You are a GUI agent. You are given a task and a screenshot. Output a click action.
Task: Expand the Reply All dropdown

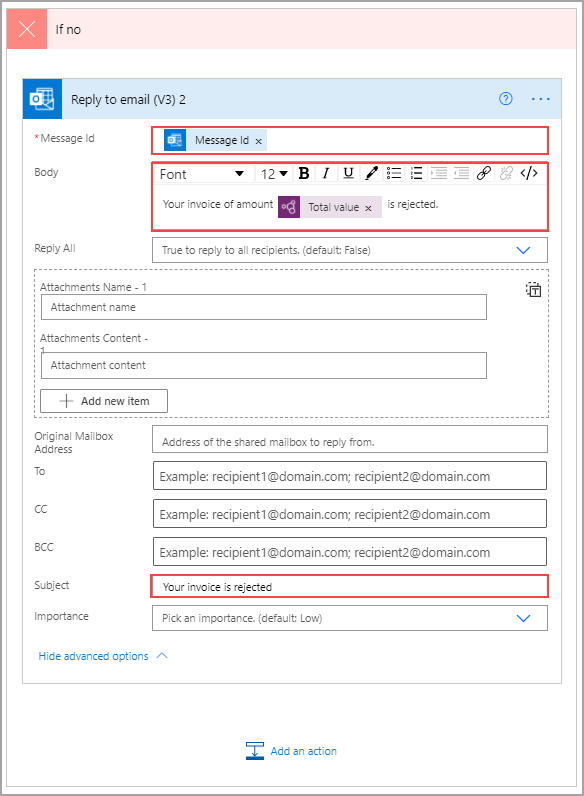pos(523,250)
